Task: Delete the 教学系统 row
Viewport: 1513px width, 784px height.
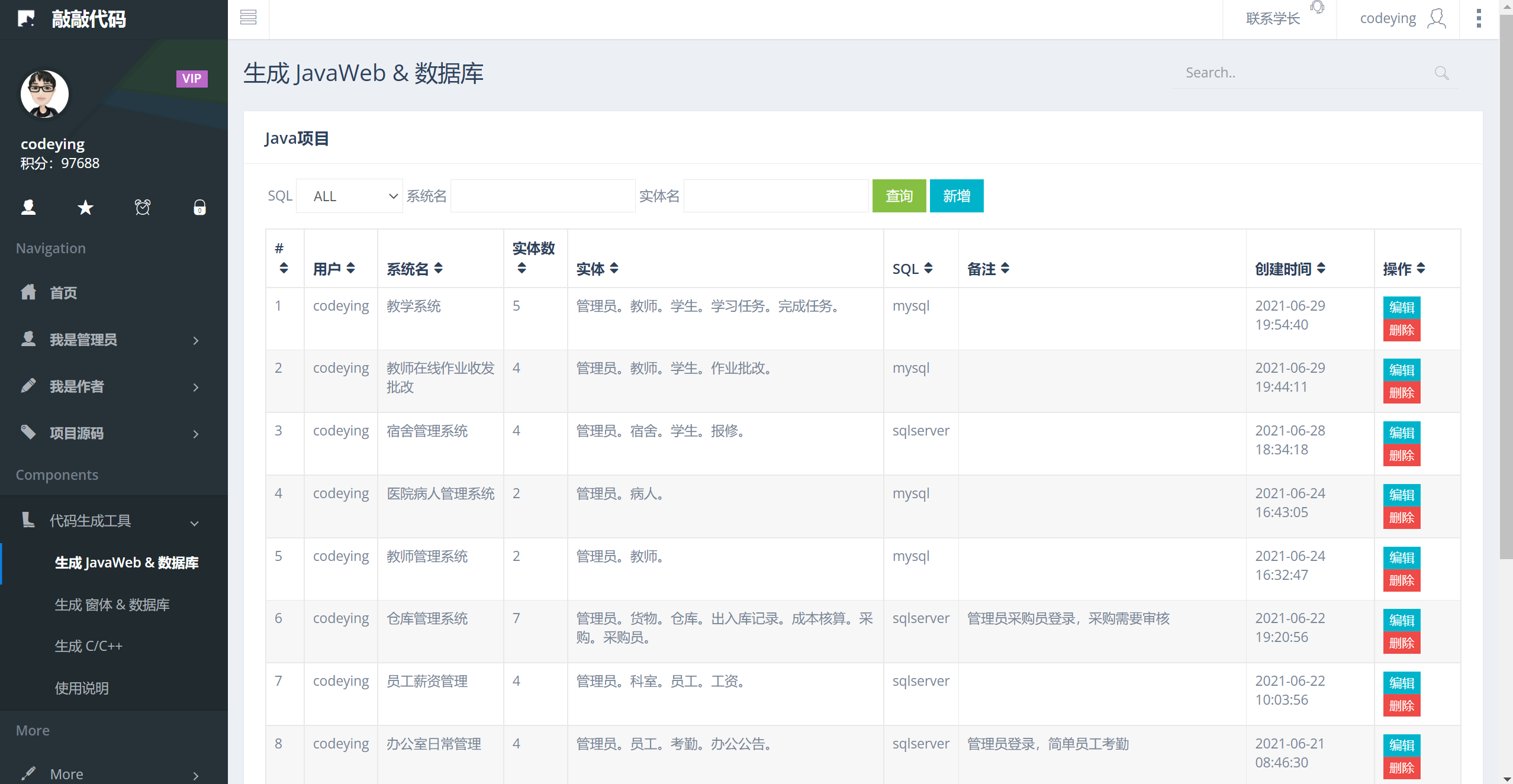Action: [1402, 330]
